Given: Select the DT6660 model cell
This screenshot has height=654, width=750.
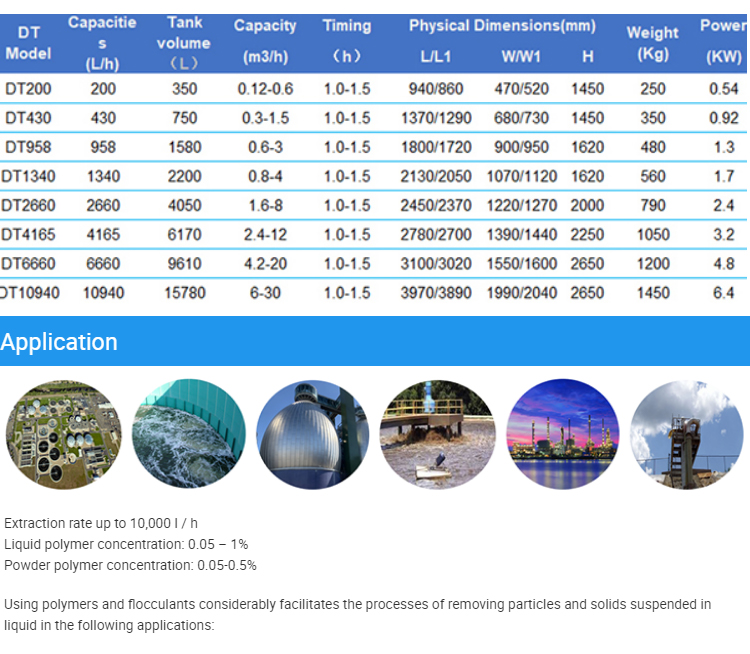Looking at the screenshot, I should [x=28, y=264].
